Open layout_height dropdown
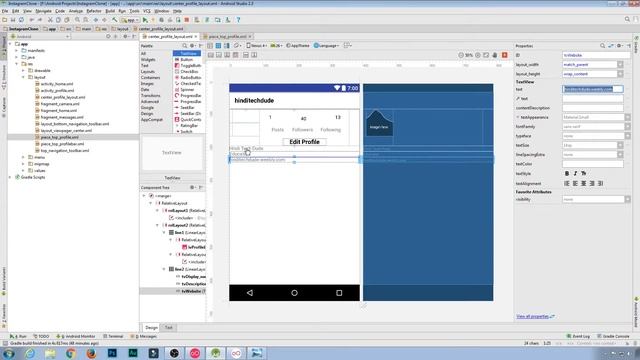This screenshot has height=360, width=640. (x=620, y=74)
